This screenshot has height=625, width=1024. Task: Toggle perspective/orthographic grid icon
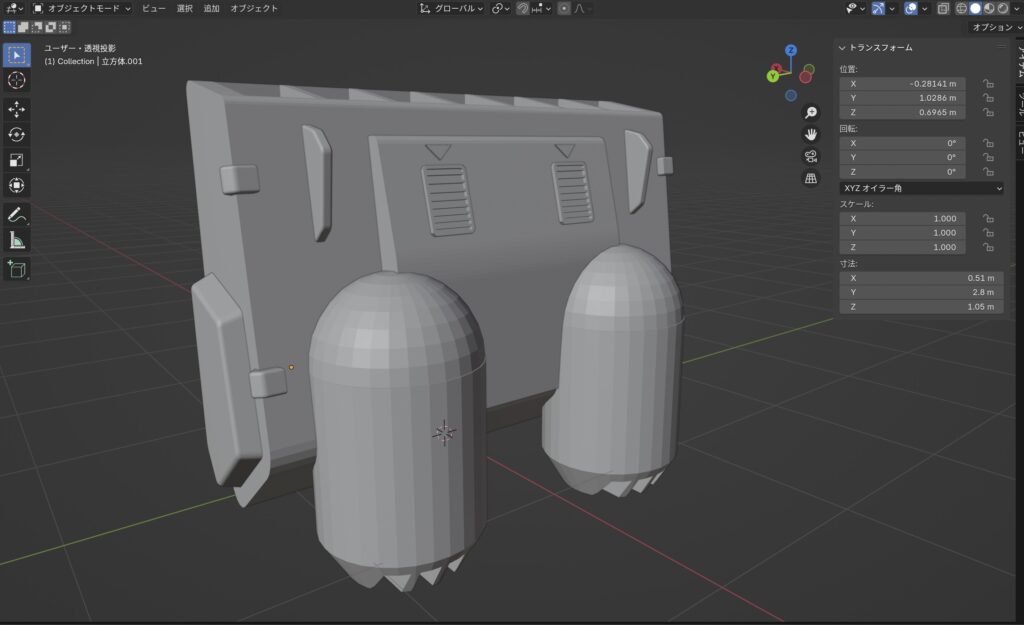[811, 178]
